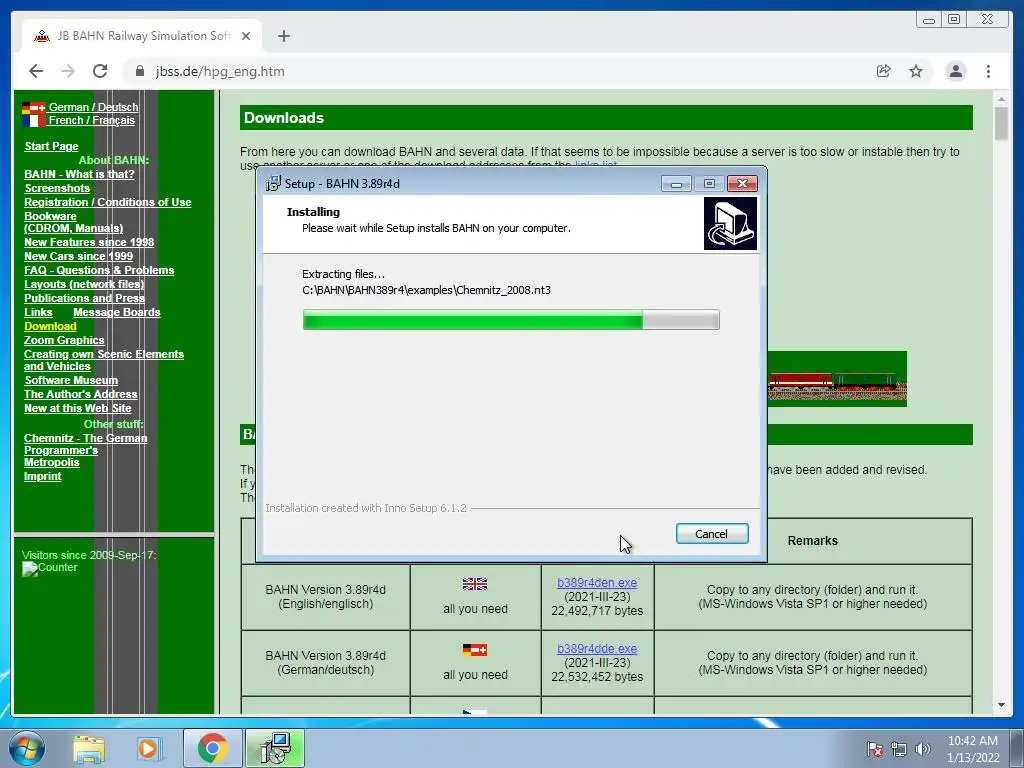1024x768 pixels.
Task: Open Registration / Conditions of Use
Action: [108, 202]
